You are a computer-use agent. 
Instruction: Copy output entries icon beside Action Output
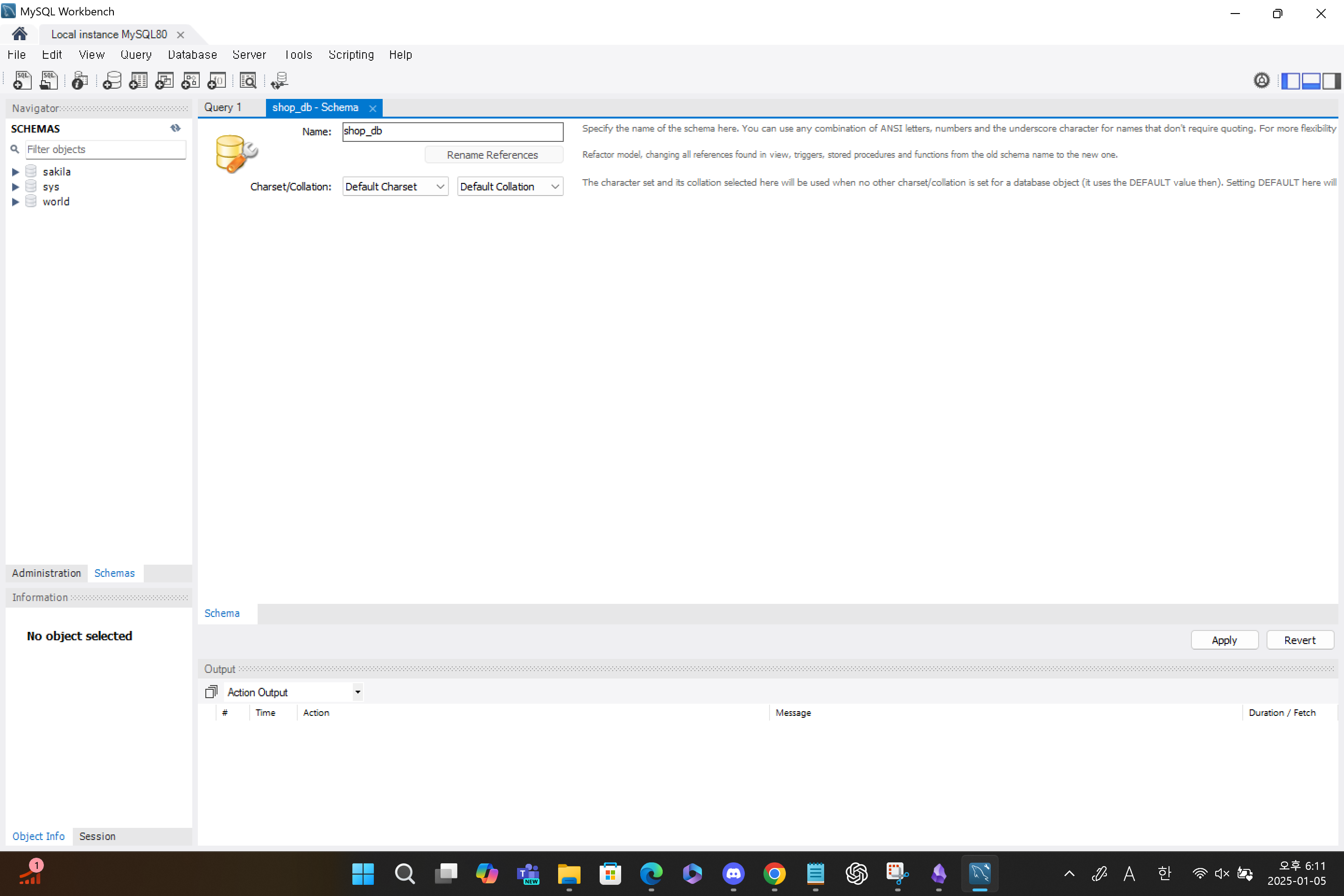click(x=211, y=692)
